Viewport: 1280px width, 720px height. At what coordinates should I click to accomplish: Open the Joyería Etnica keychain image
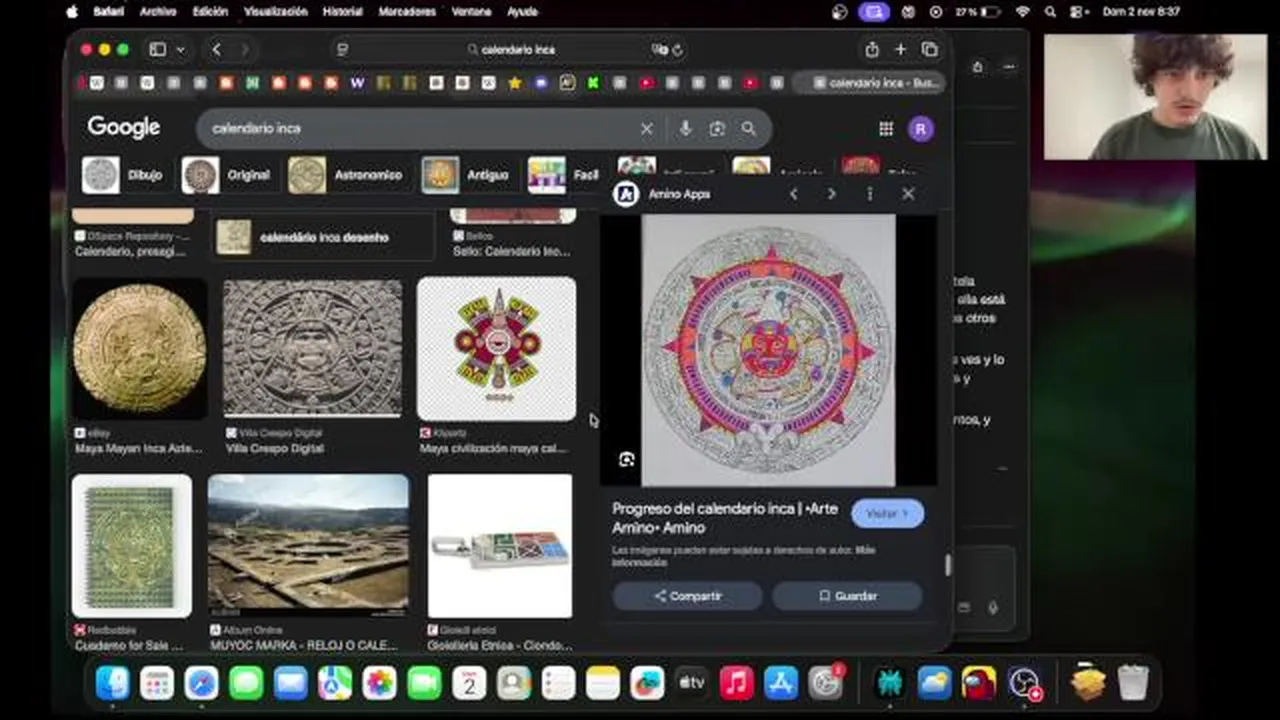[499, 546]
